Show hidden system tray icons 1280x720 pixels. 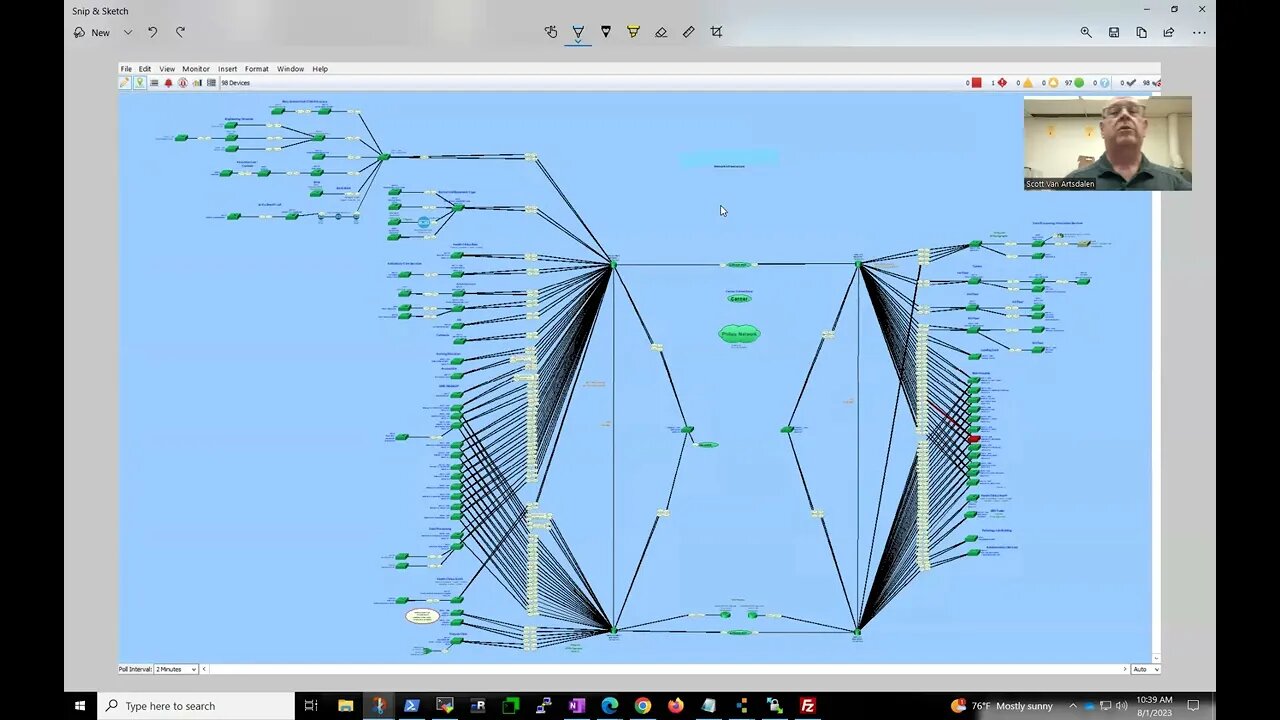point(1073,705)
